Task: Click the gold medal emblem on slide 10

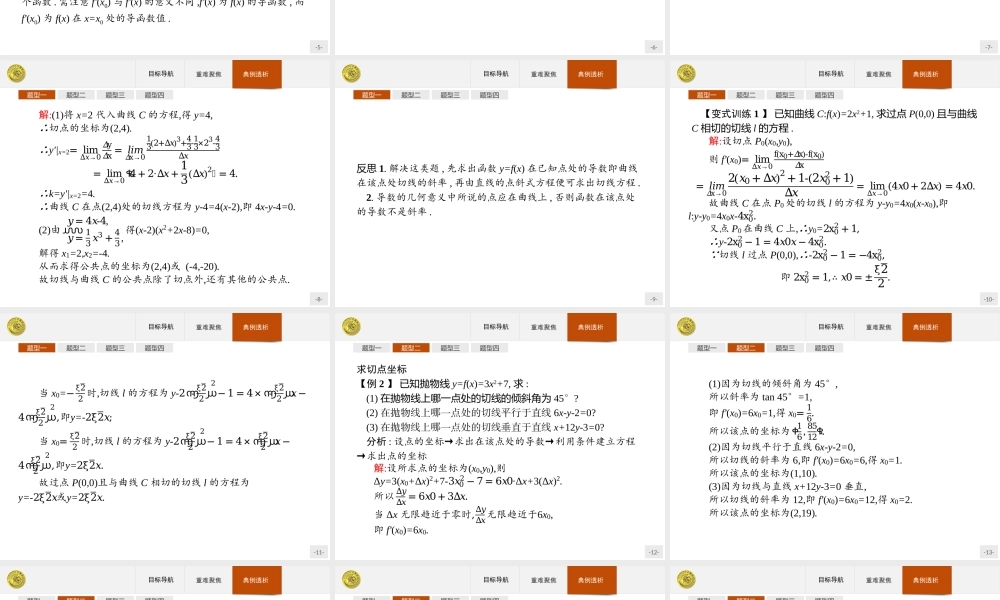Action: coord(685,73)
